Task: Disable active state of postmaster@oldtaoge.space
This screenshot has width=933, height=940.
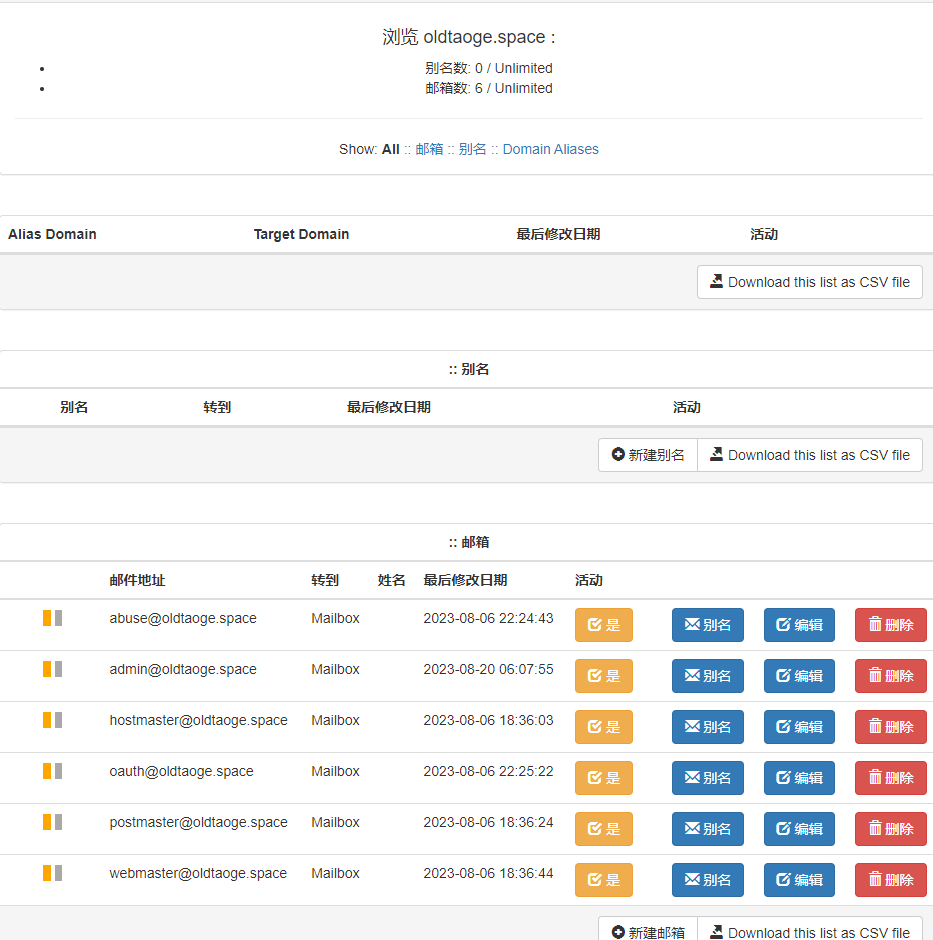Action: click(603, 829)
